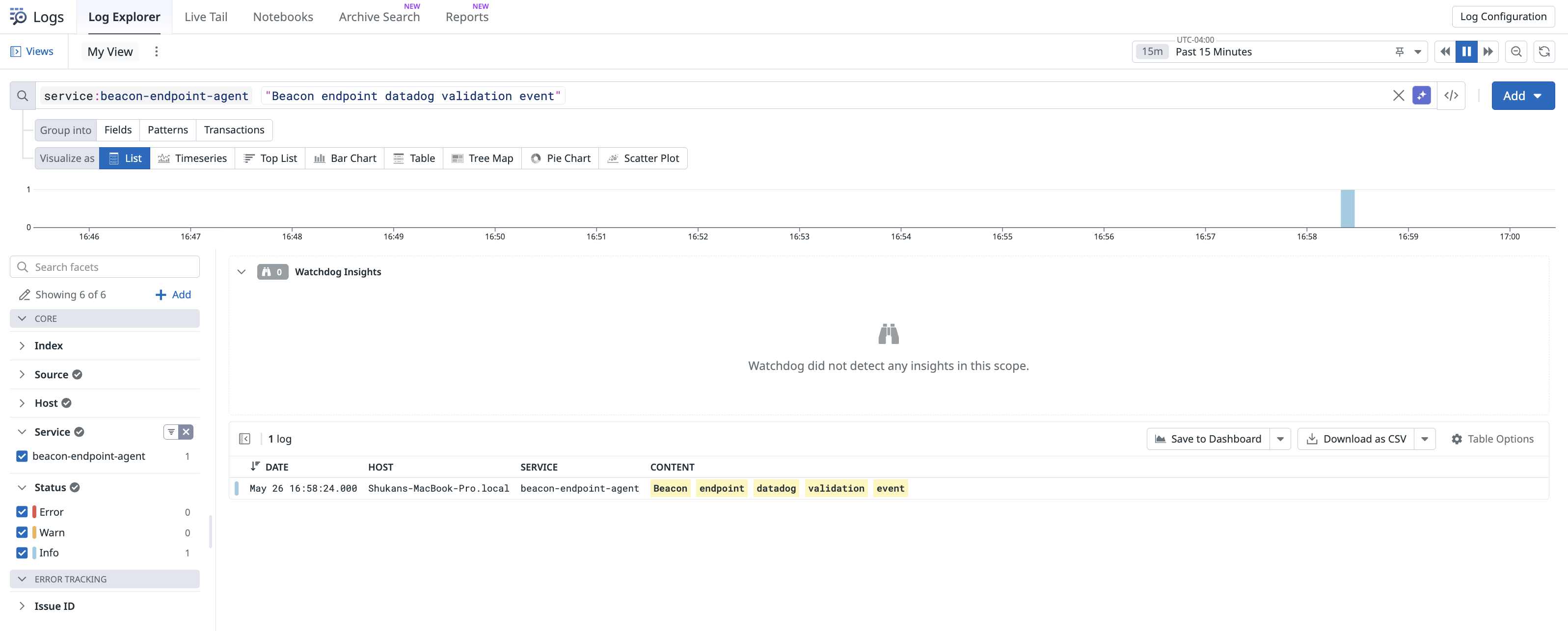
Task: Collapse the Watchdog Insights section
Action: click(242, 272)
